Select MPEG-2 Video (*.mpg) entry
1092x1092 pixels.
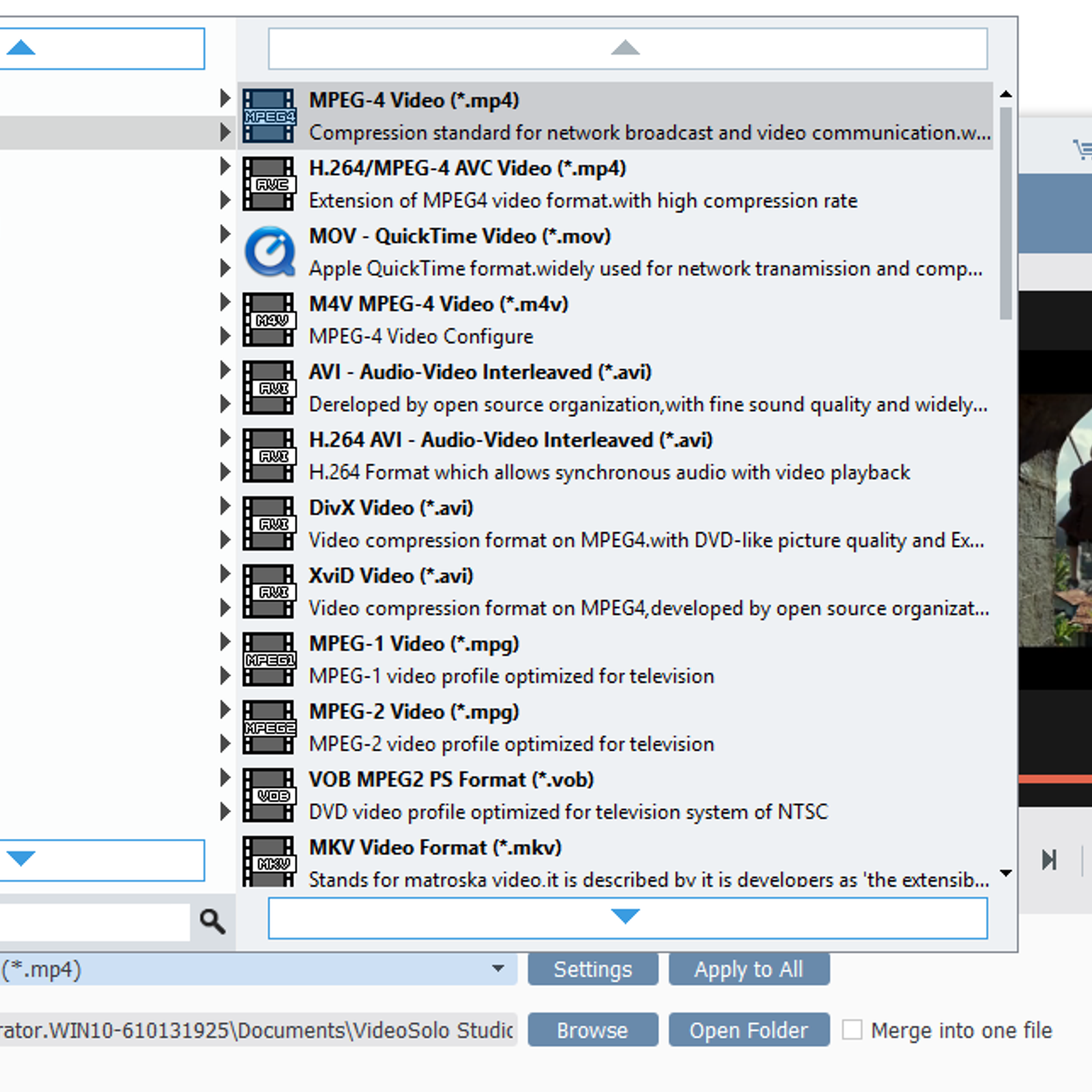click(x=616, y=728)
